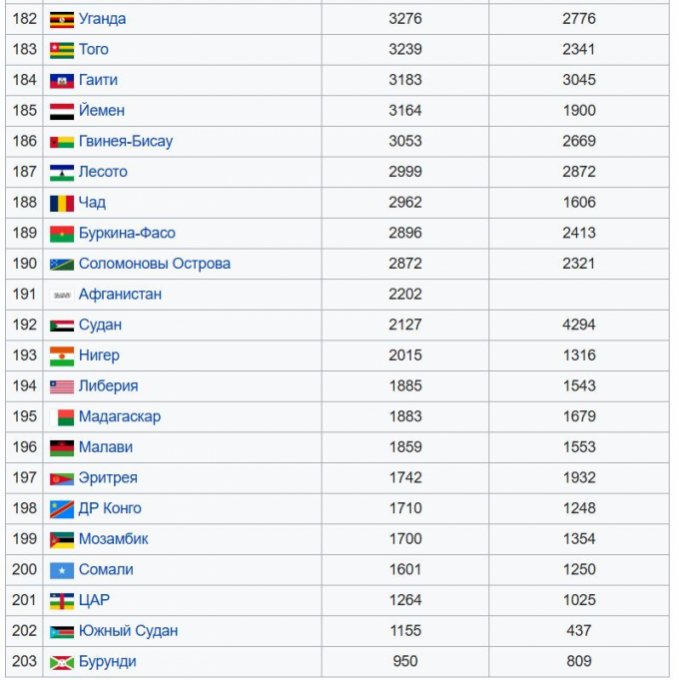Screen dimensions: 679x680
Task: Click the Haiti flag icon
Action: coord(62,80)
